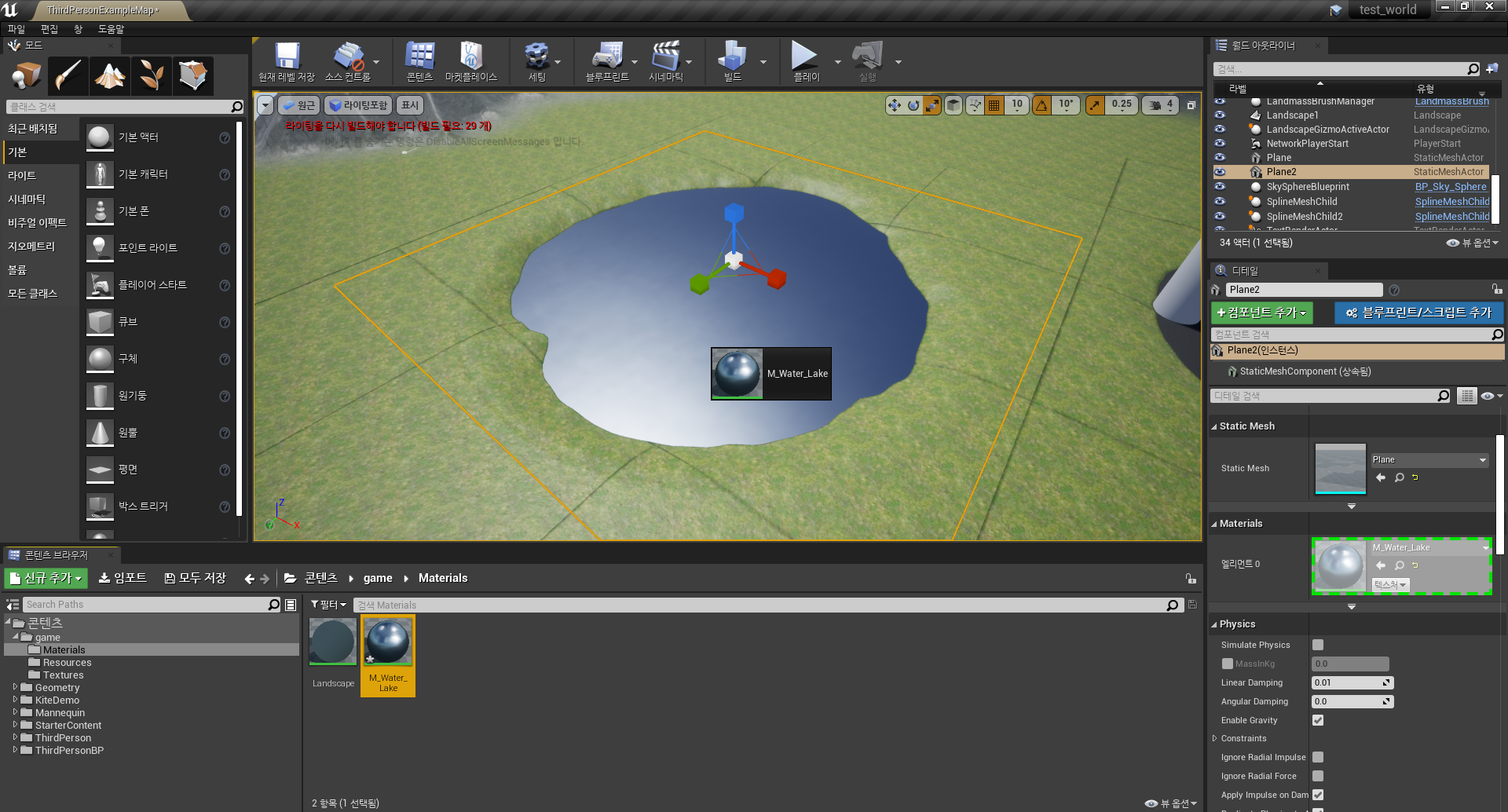Click Add New button in content browser
This screenshot has width=1508, height=812.
coord(46,578)
